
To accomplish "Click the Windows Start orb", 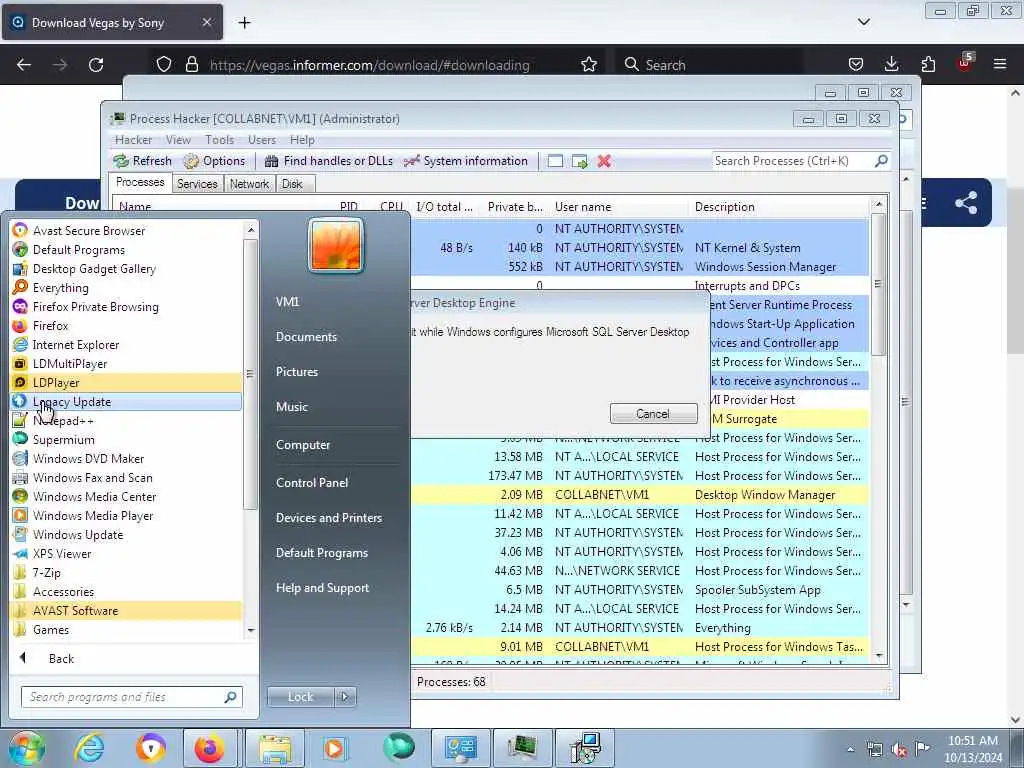I will [27, 748].
